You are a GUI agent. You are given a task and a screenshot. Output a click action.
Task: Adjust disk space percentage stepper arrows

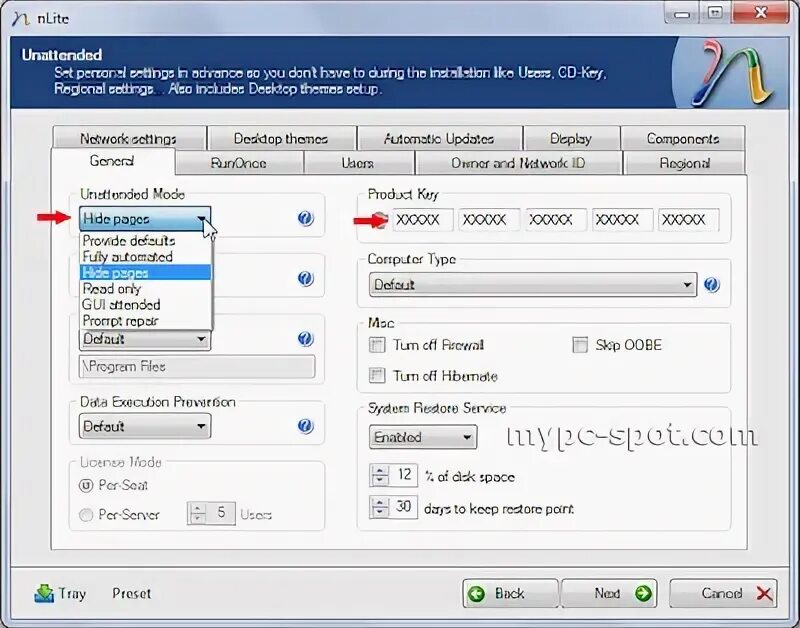(380, 475)
